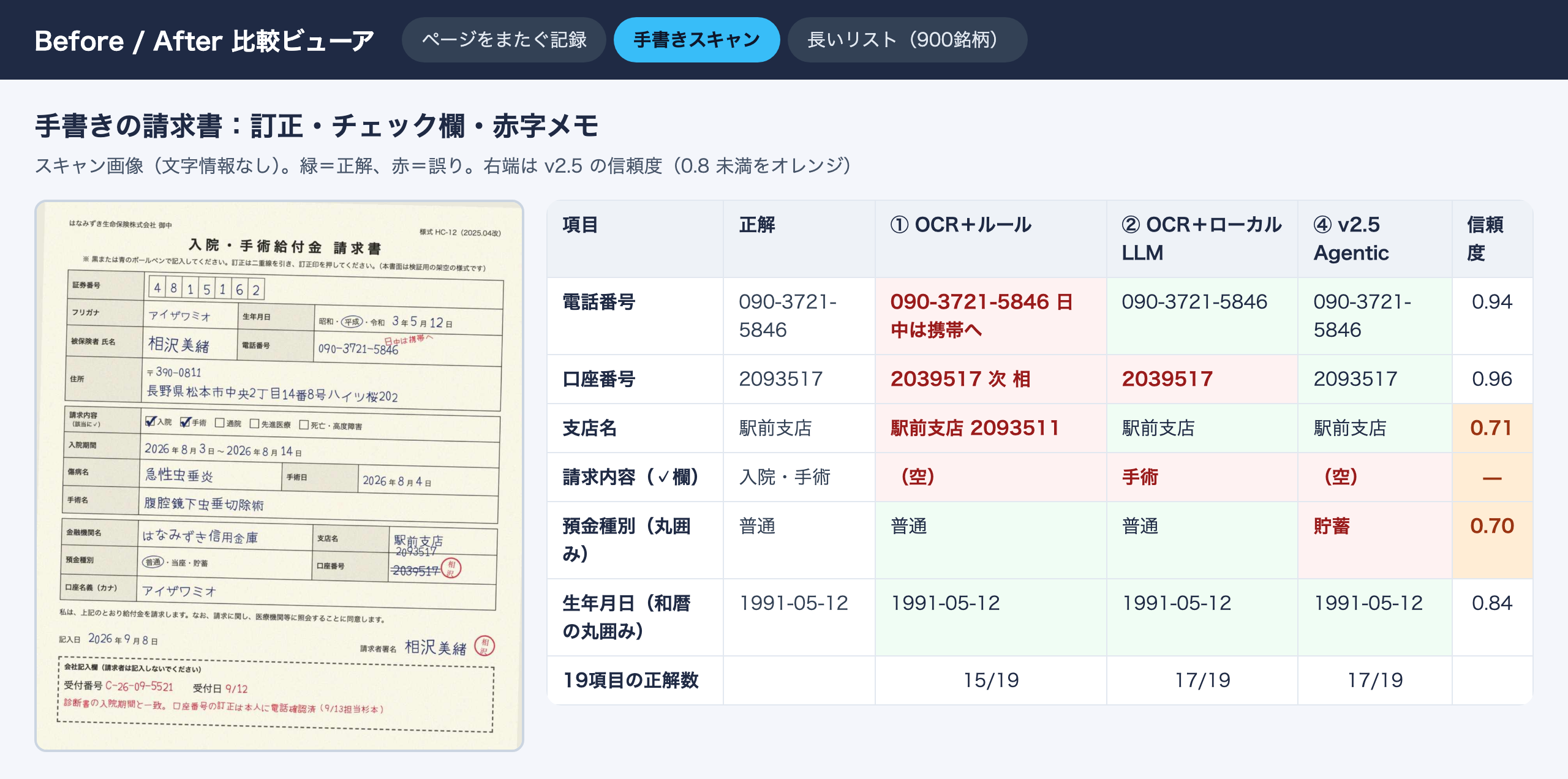Click the 正解 column header
Screen dimensions: 1568x779
coord(799,239)
